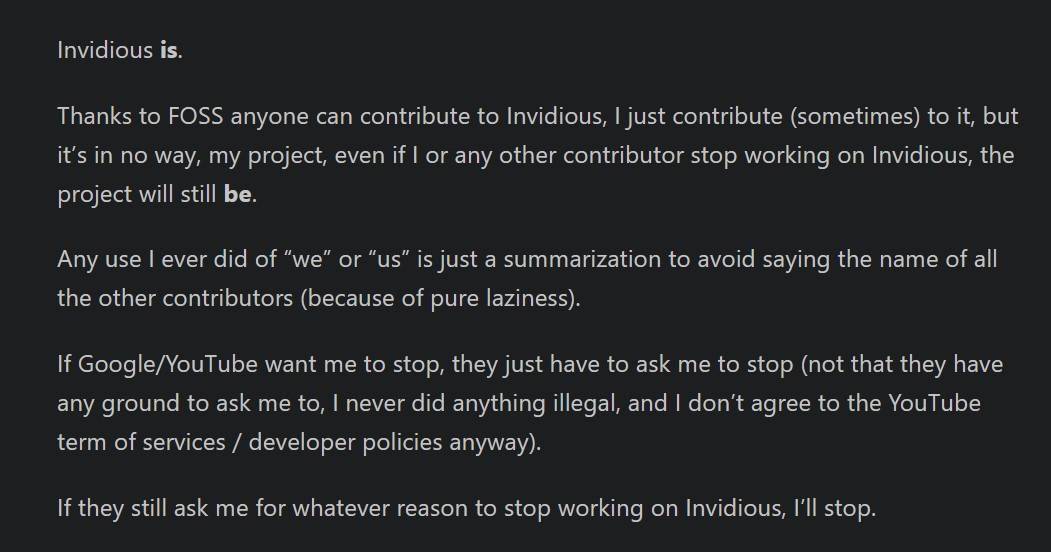Click the "Invidious is." opening line
The height and width of the screenshot is (552, 1051).
coord(120,50)
